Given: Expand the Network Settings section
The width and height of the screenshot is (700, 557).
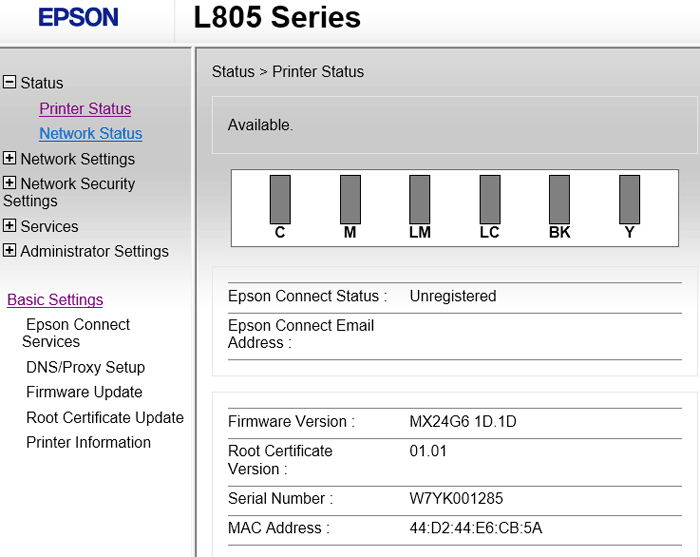Looking at the screenshot, I should pos(10,158).
